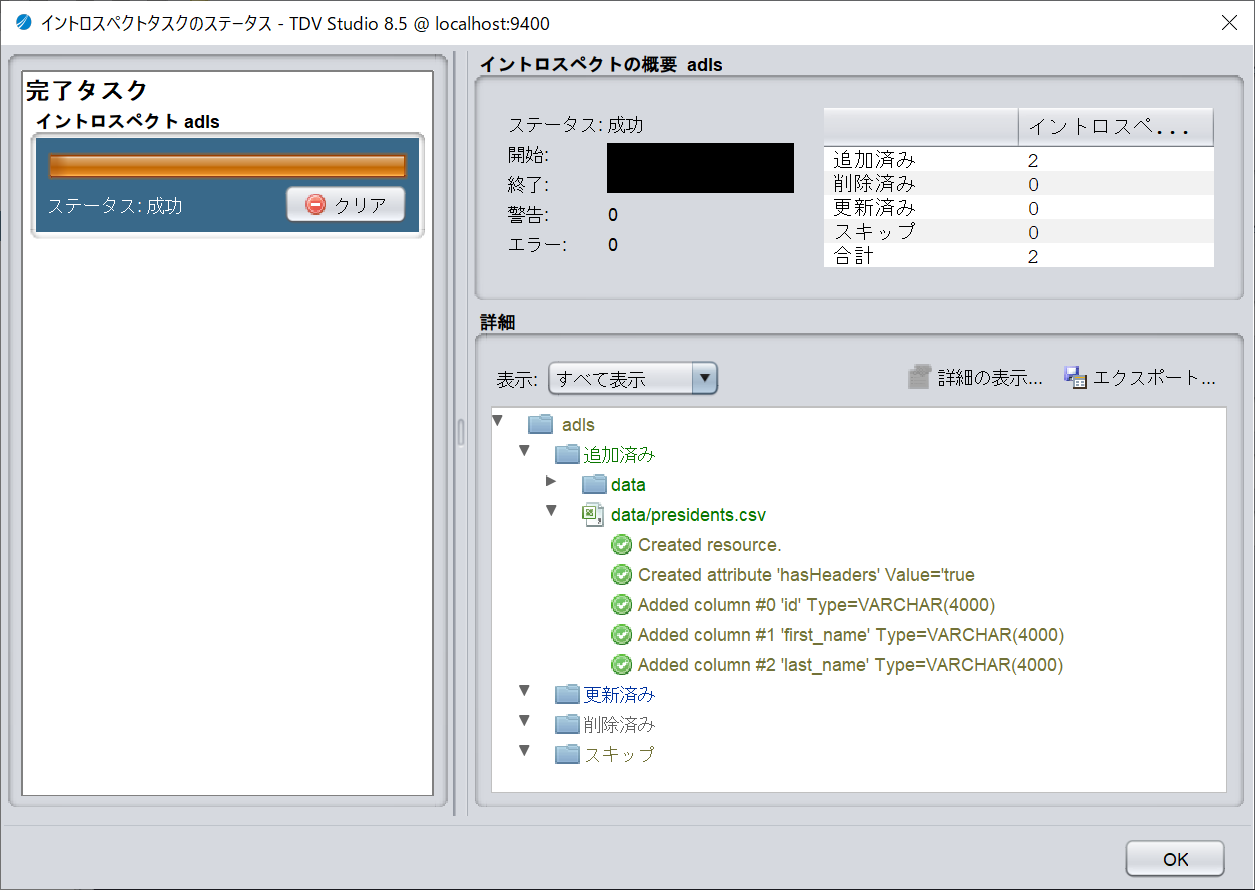Select the 追加済み folder icon

pyautogui.click(x=567, y=455)
